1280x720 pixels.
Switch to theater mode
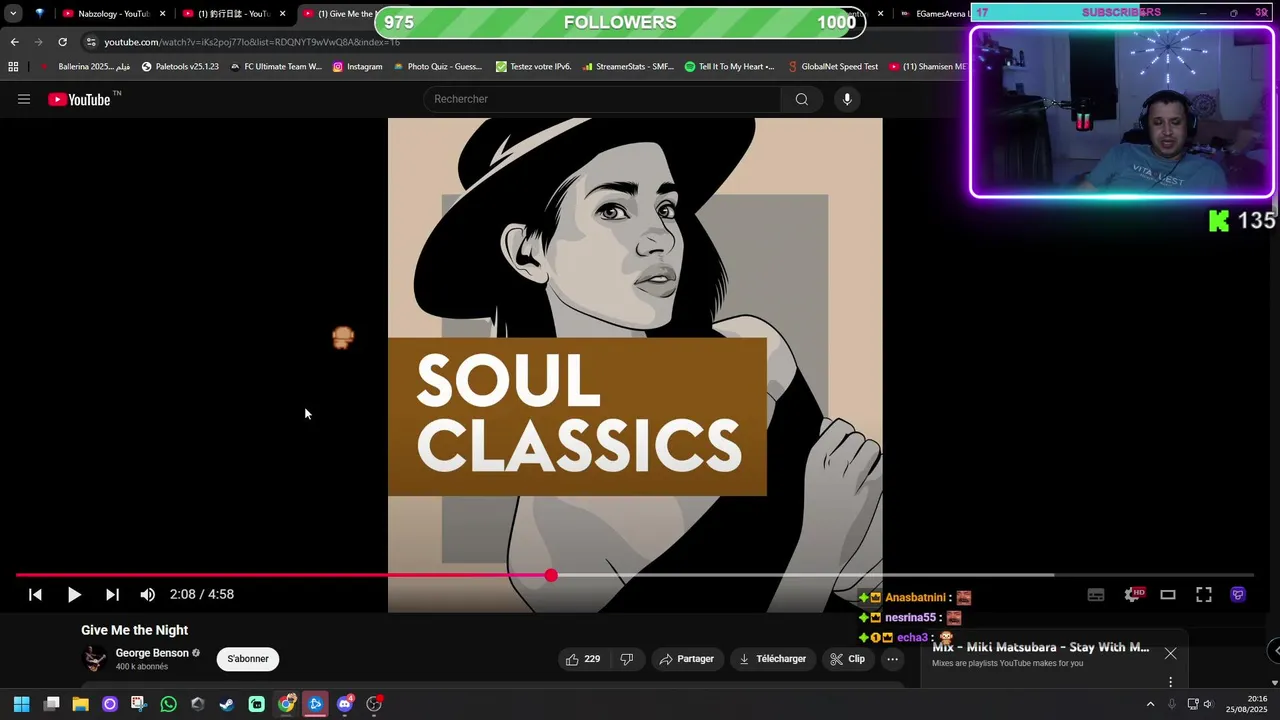coord(1168,594)
